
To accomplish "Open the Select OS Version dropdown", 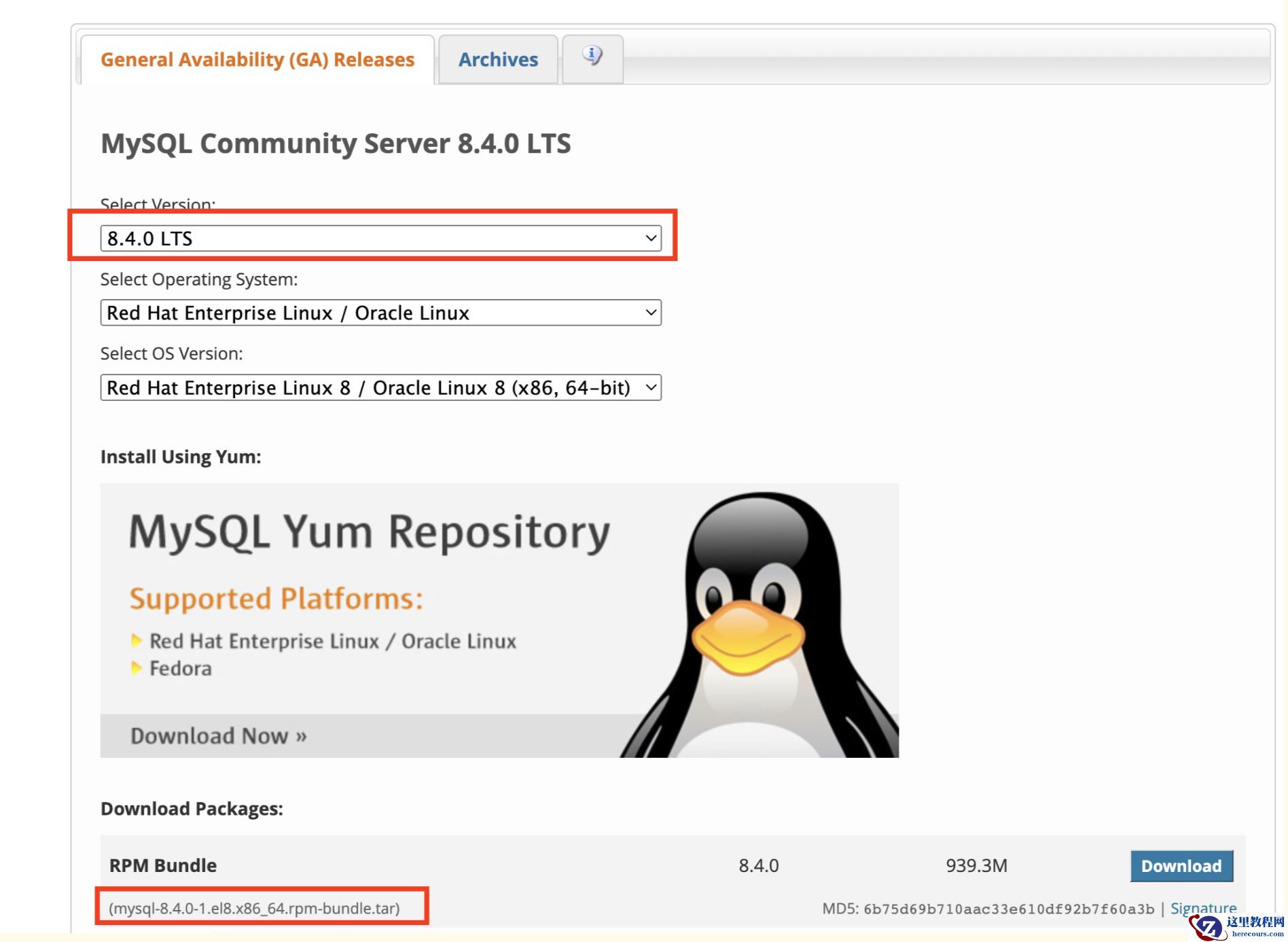I will [380, 387].
